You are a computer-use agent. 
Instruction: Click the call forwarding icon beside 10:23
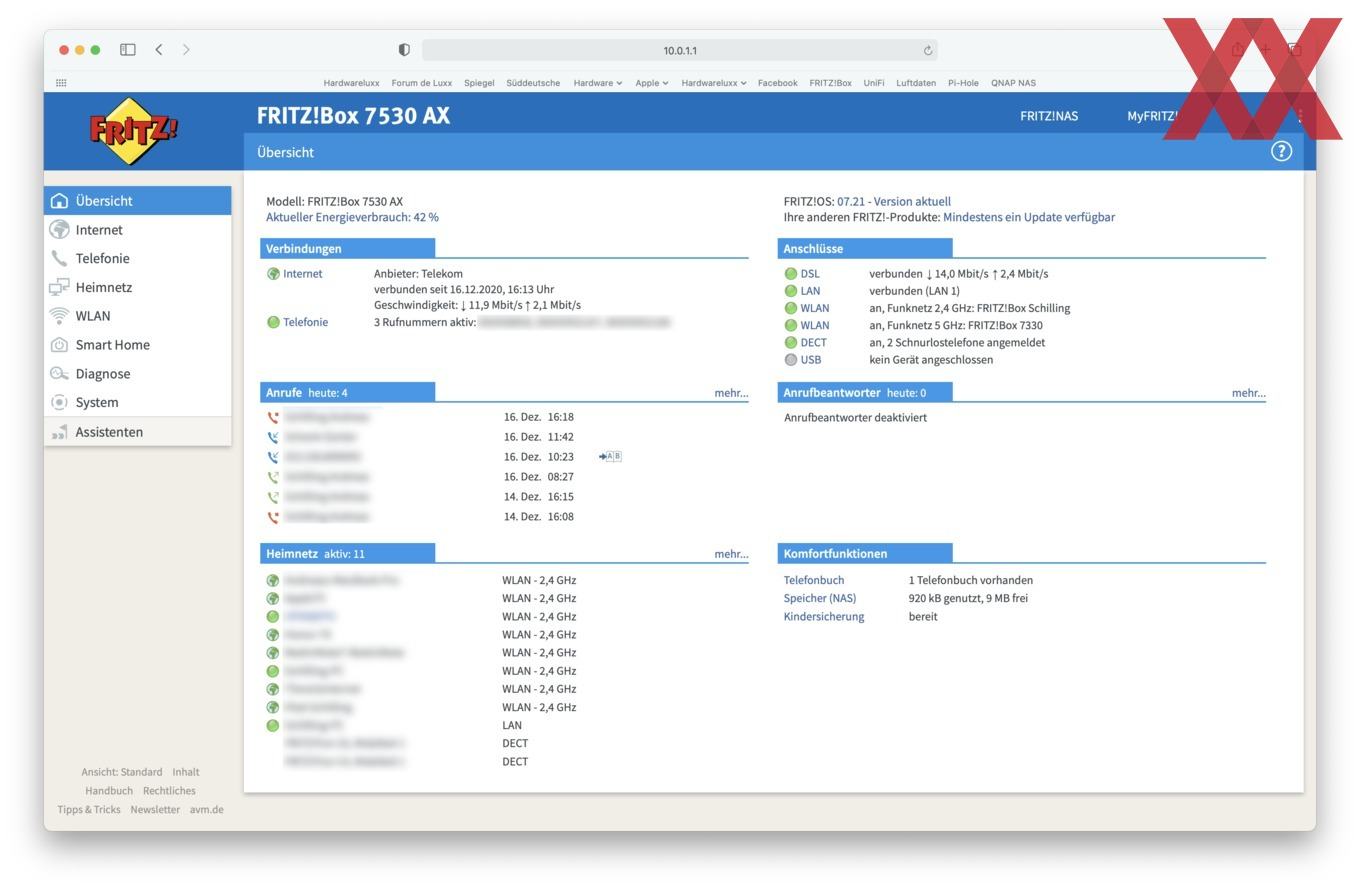610,457
